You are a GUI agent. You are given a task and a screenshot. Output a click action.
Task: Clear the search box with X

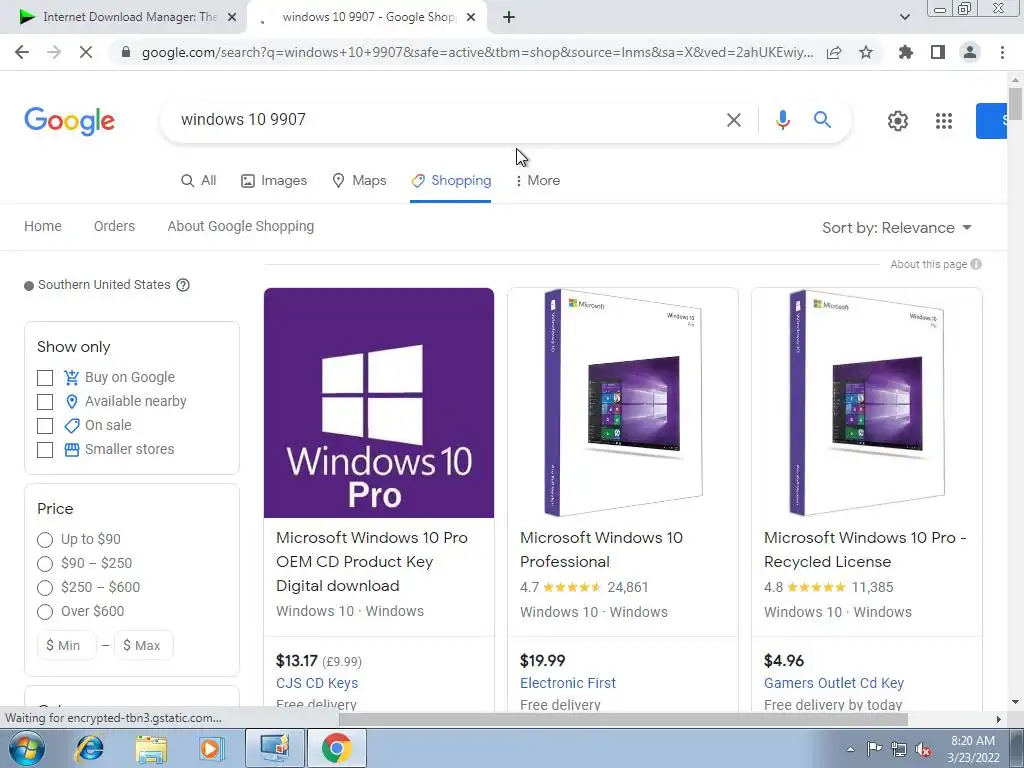(x=733, y=120)
